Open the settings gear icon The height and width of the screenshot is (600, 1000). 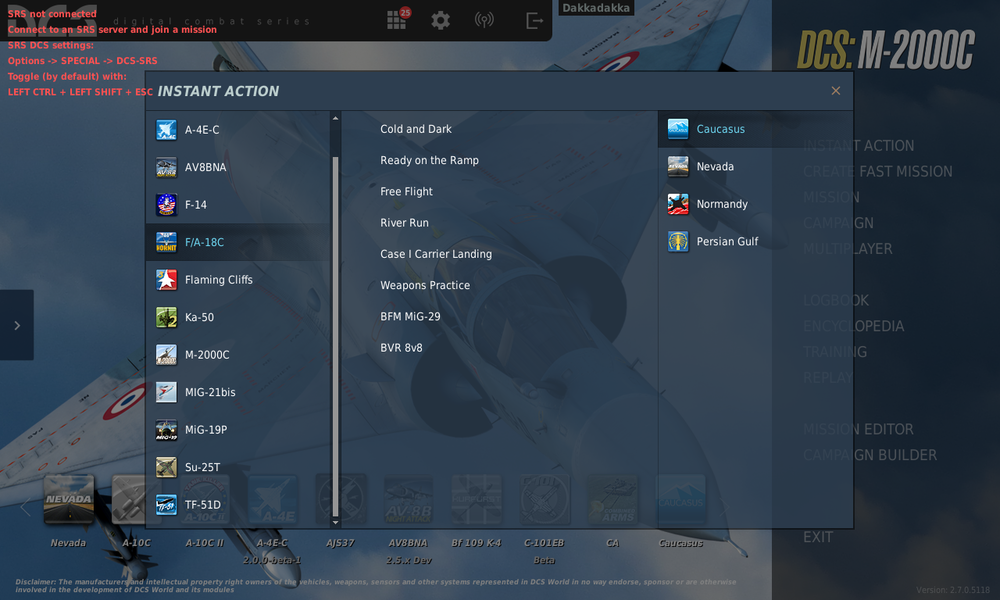click(x=441, y=20)
